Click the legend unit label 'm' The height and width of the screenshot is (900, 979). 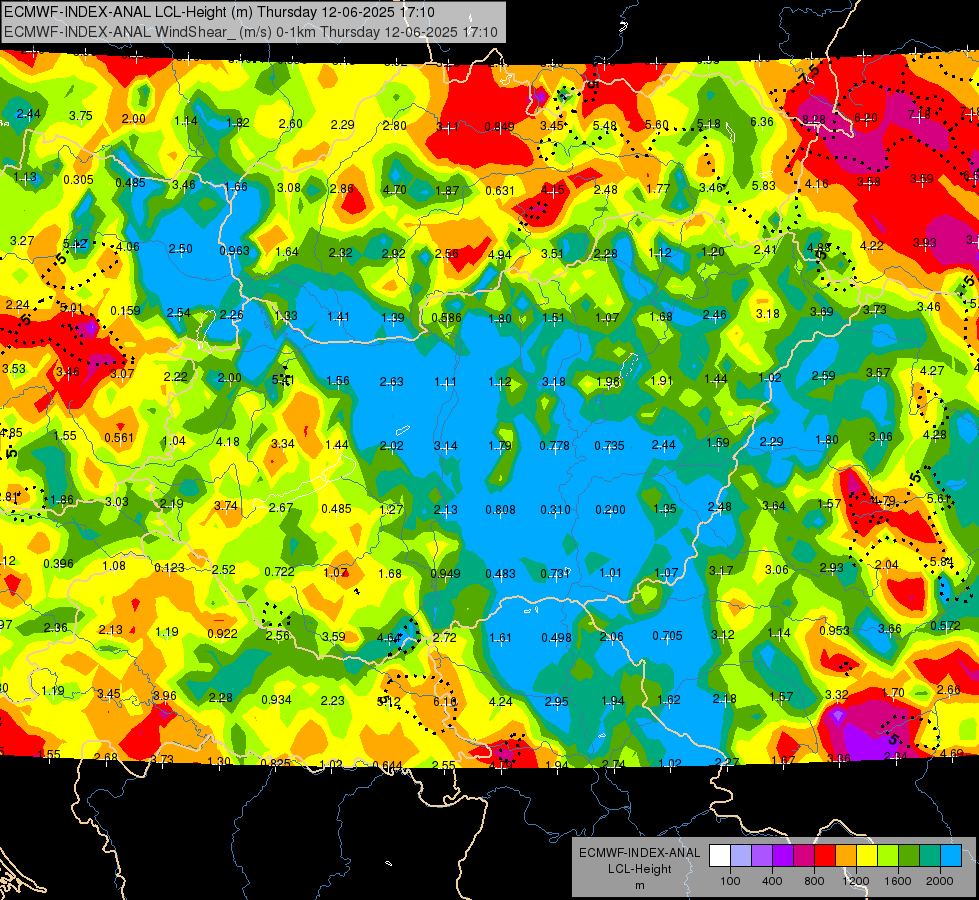coord(639,885)
